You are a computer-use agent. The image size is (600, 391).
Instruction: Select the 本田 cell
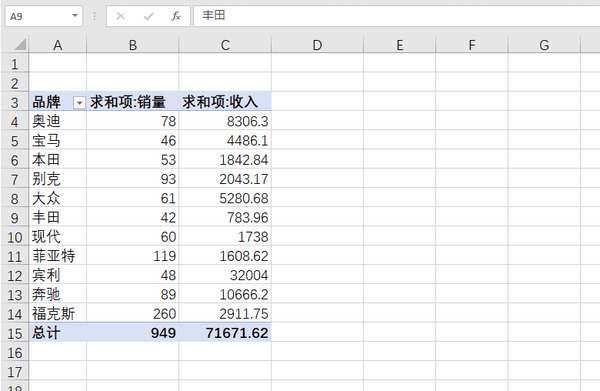[58, 160]
